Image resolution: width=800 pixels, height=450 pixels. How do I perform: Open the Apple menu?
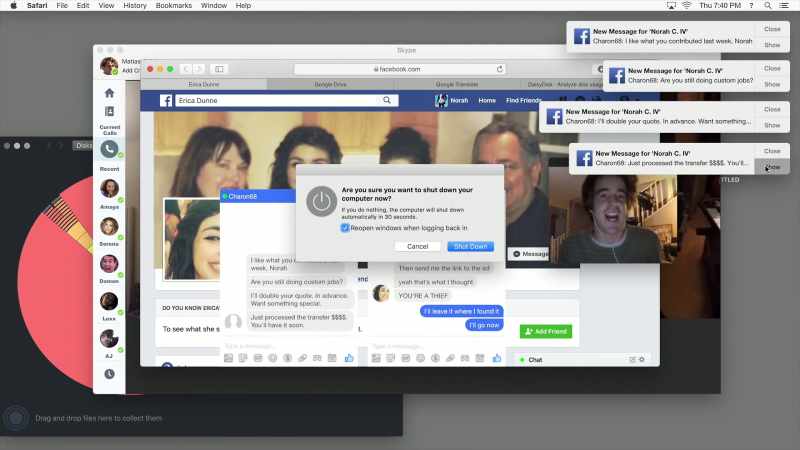tap(14, 6)
